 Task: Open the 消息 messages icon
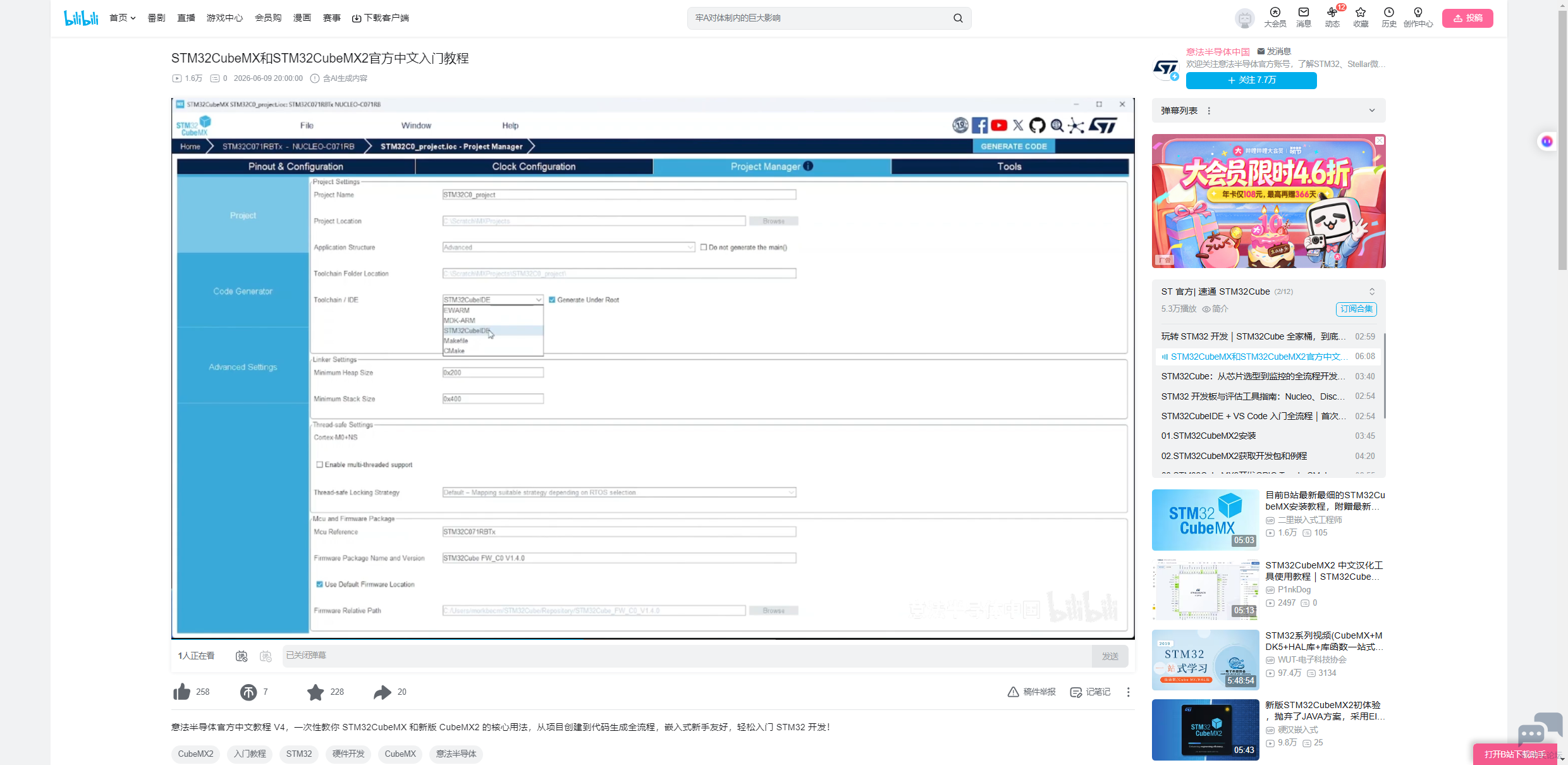coord(1303,18)
